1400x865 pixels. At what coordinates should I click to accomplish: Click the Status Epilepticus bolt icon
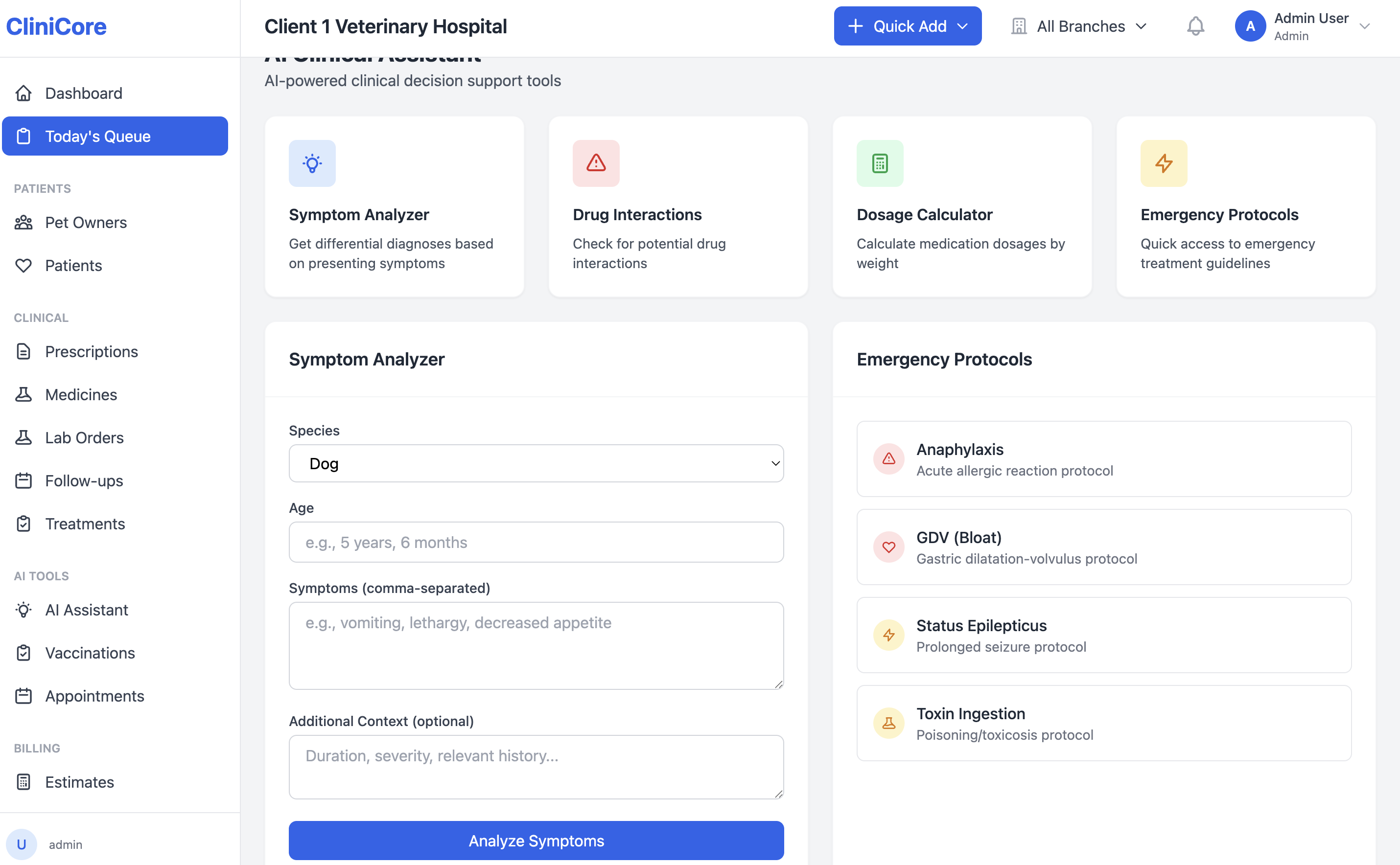click(x=888, y=635)
